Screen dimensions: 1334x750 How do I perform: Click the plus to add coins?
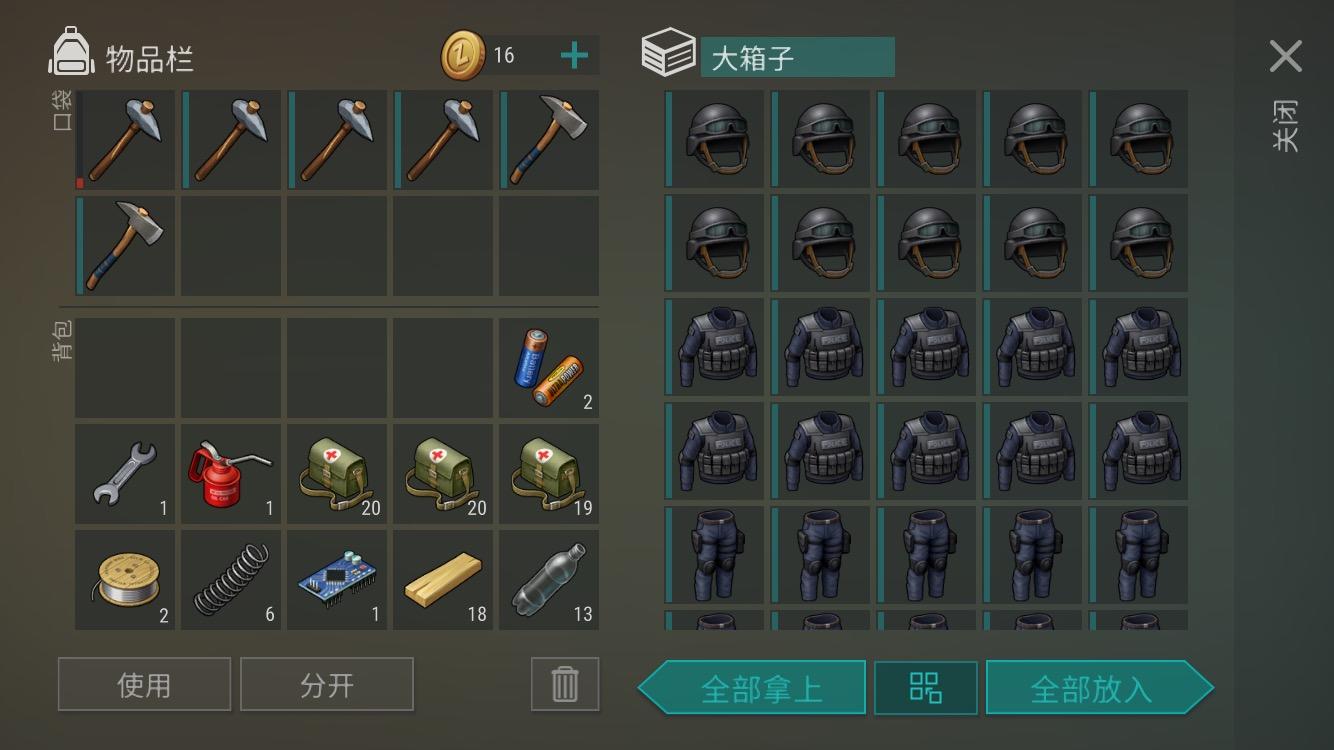click(574, 56)
